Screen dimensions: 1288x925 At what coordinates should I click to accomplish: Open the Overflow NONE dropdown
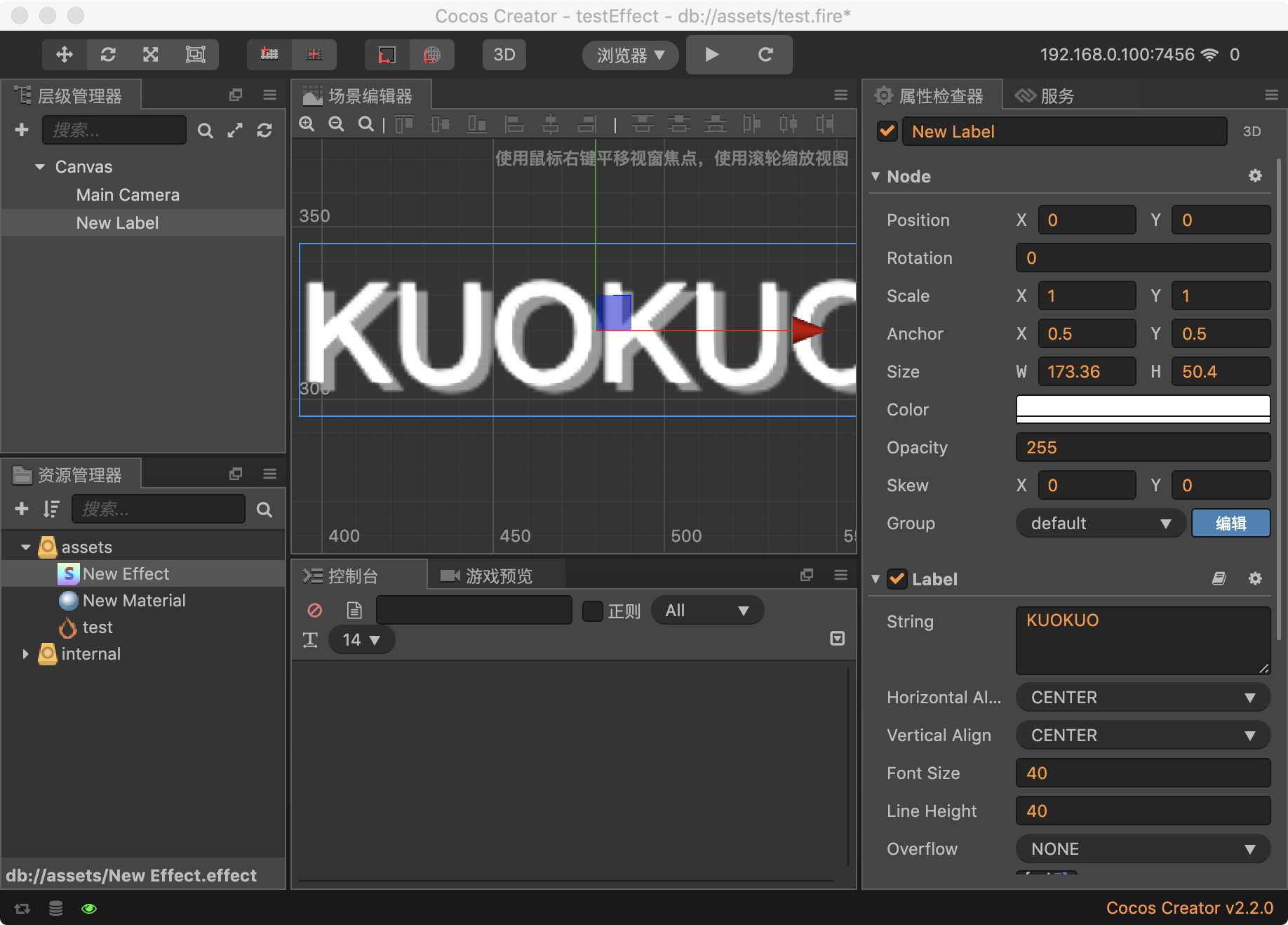1143,849
